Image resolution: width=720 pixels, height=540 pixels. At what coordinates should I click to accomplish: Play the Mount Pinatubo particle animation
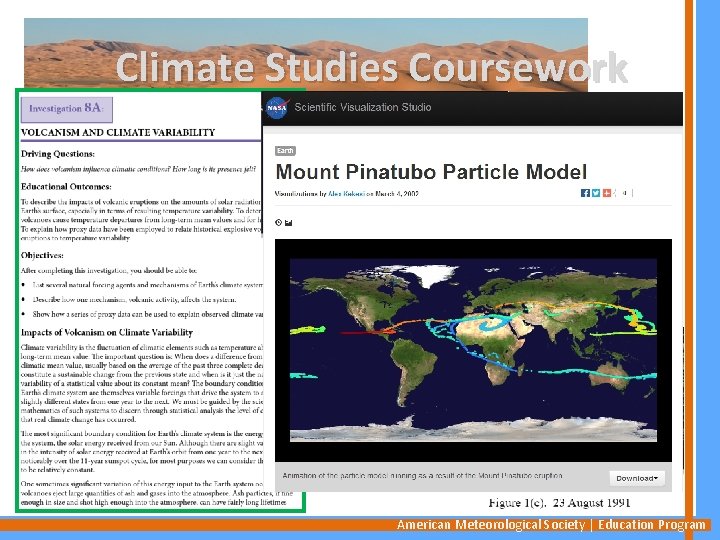point(473,350)
